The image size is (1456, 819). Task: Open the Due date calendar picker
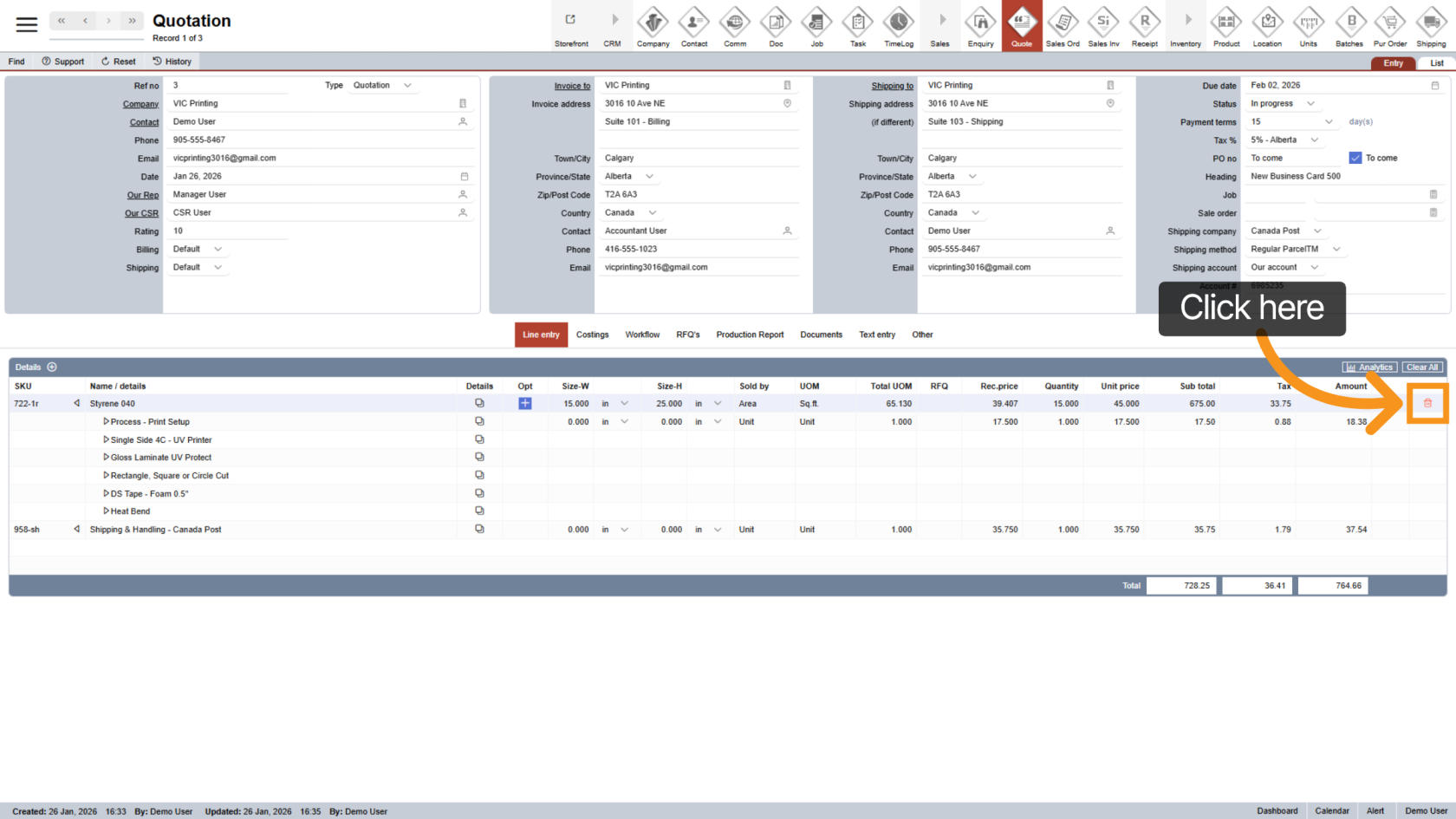1435,86
